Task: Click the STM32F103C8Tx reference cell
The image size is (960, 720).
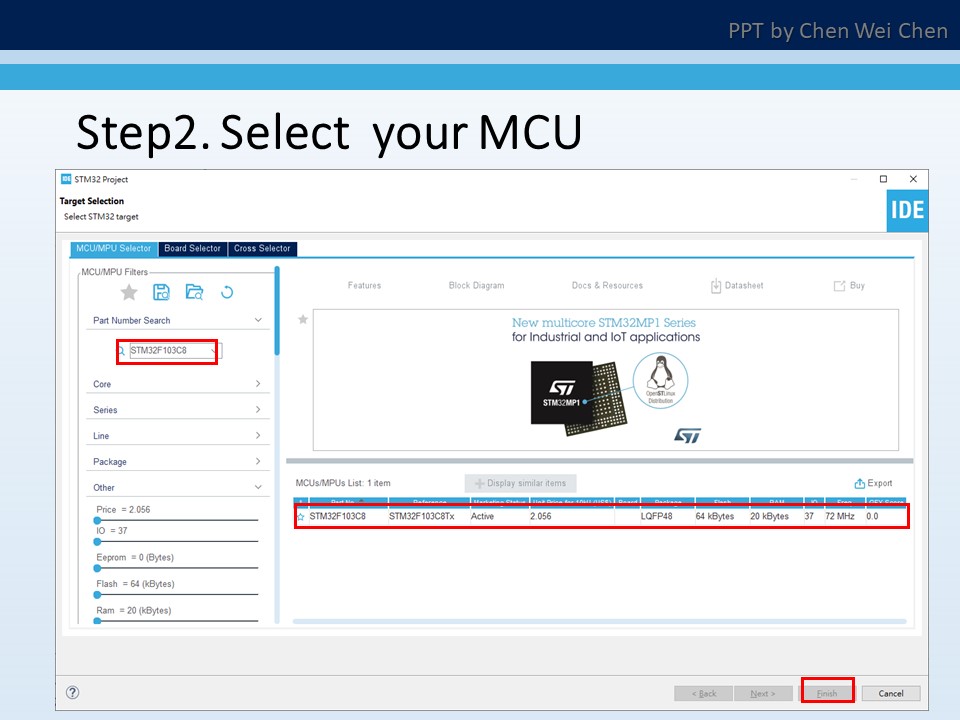Action: 422,516
